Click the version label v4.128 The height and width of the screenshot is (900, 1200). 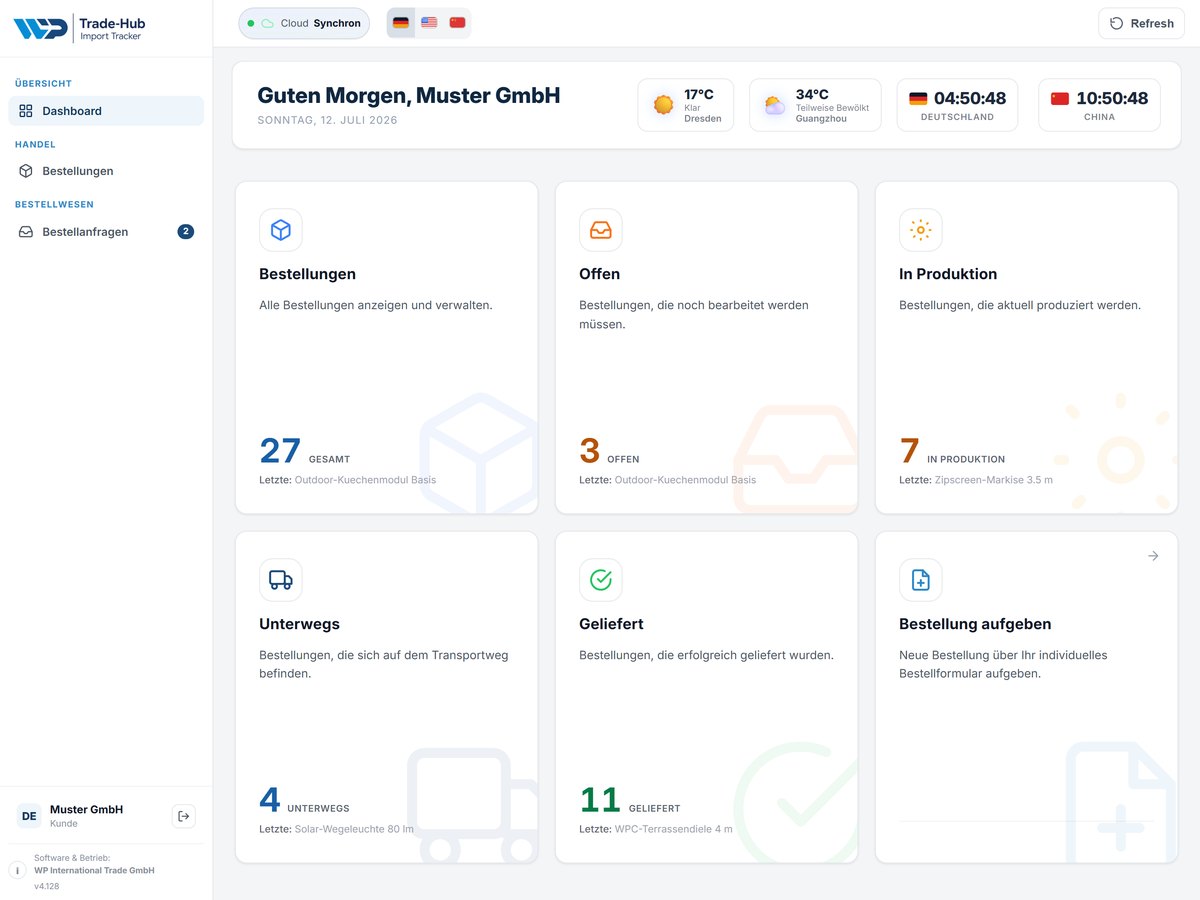pyautogui.click(x=46, y=886)
